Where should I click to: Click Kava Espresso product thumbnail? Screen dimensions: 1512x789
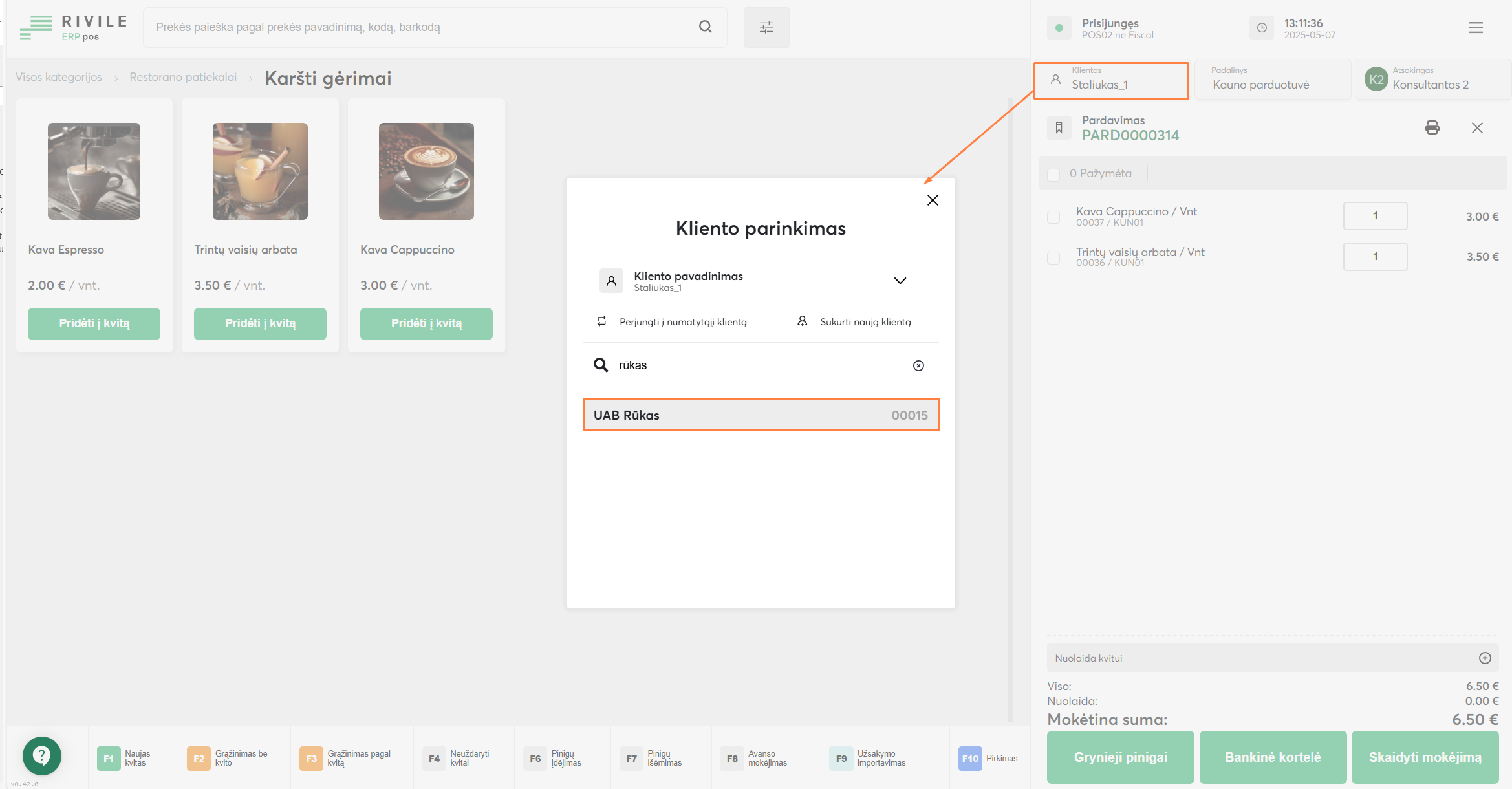pos(94,171)
